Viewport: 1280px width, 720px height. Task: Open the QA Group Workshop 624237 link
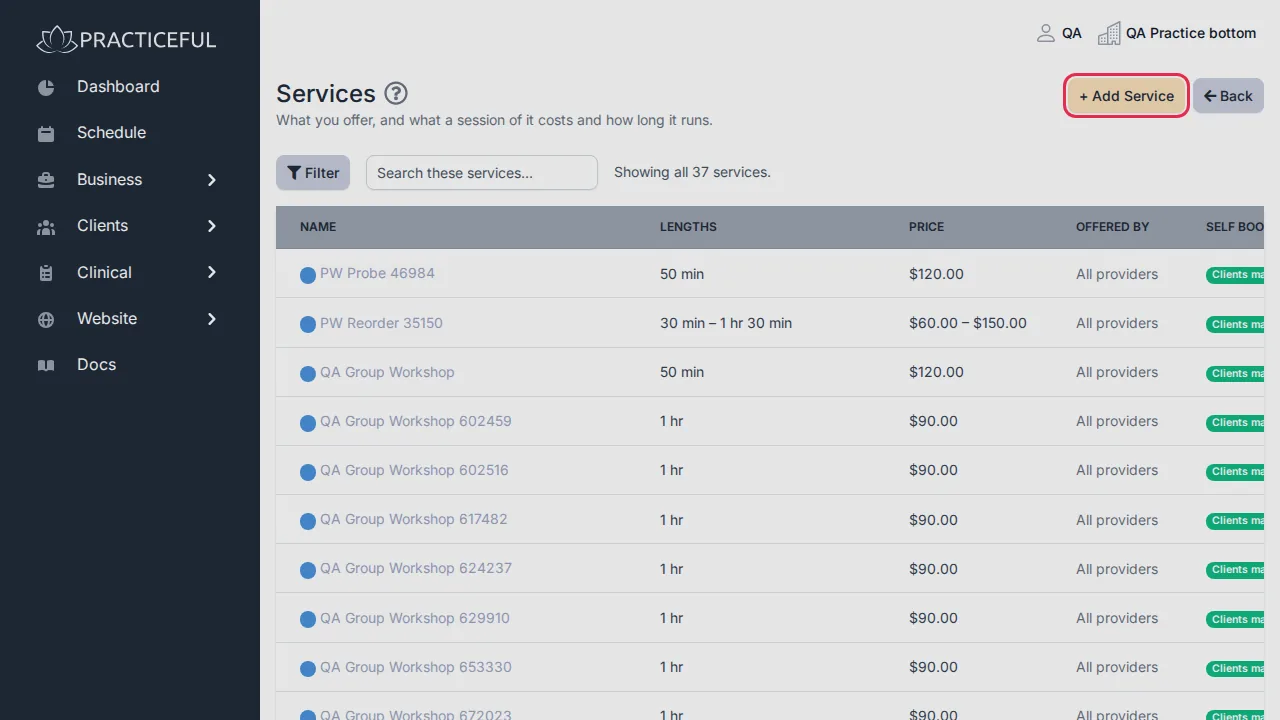tap(415, 568)
